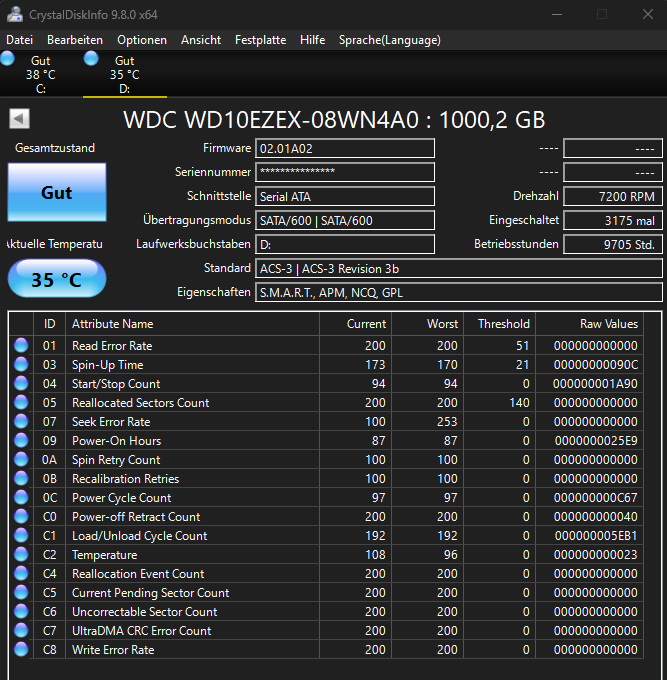Click status orb for Spin Retry Count
This screenshot has height=680, width=667.
(x=21, y=460)
